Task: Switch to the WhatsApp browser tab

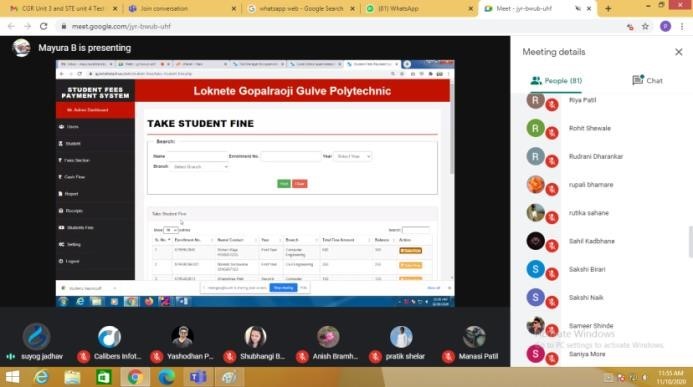Action: click(x=418, y=8)
